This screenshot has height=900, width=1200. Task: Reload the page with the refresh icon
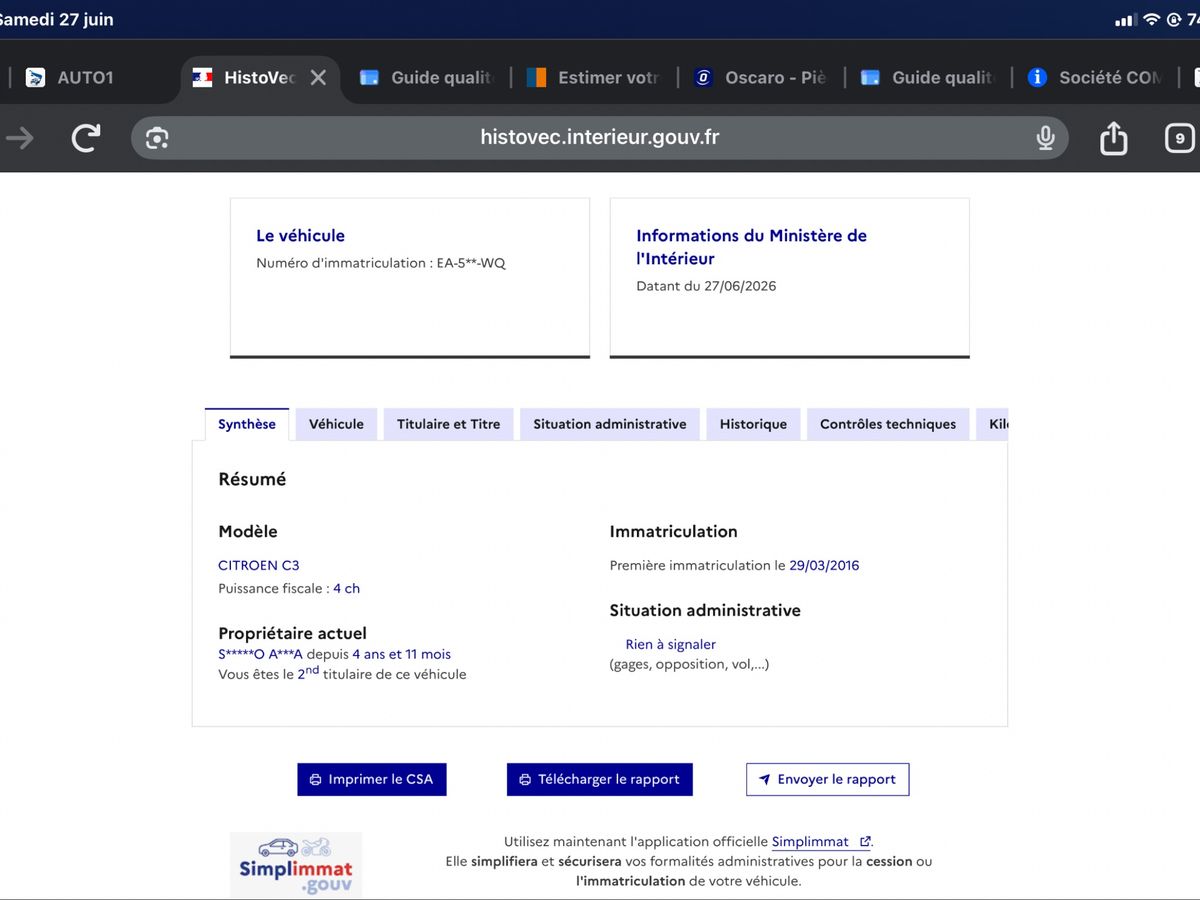pyautogui.click(x=86, y=138)
